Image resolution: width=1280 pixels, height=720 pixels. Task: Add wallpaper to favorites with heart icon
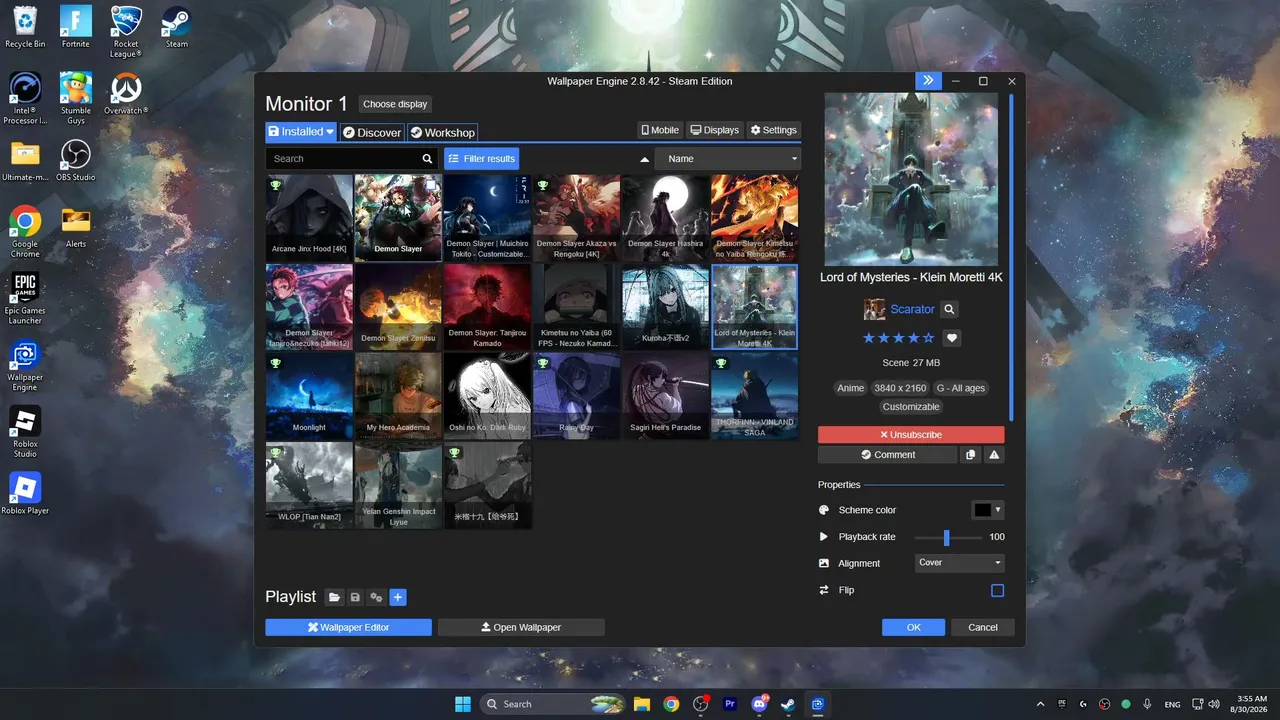952,338
